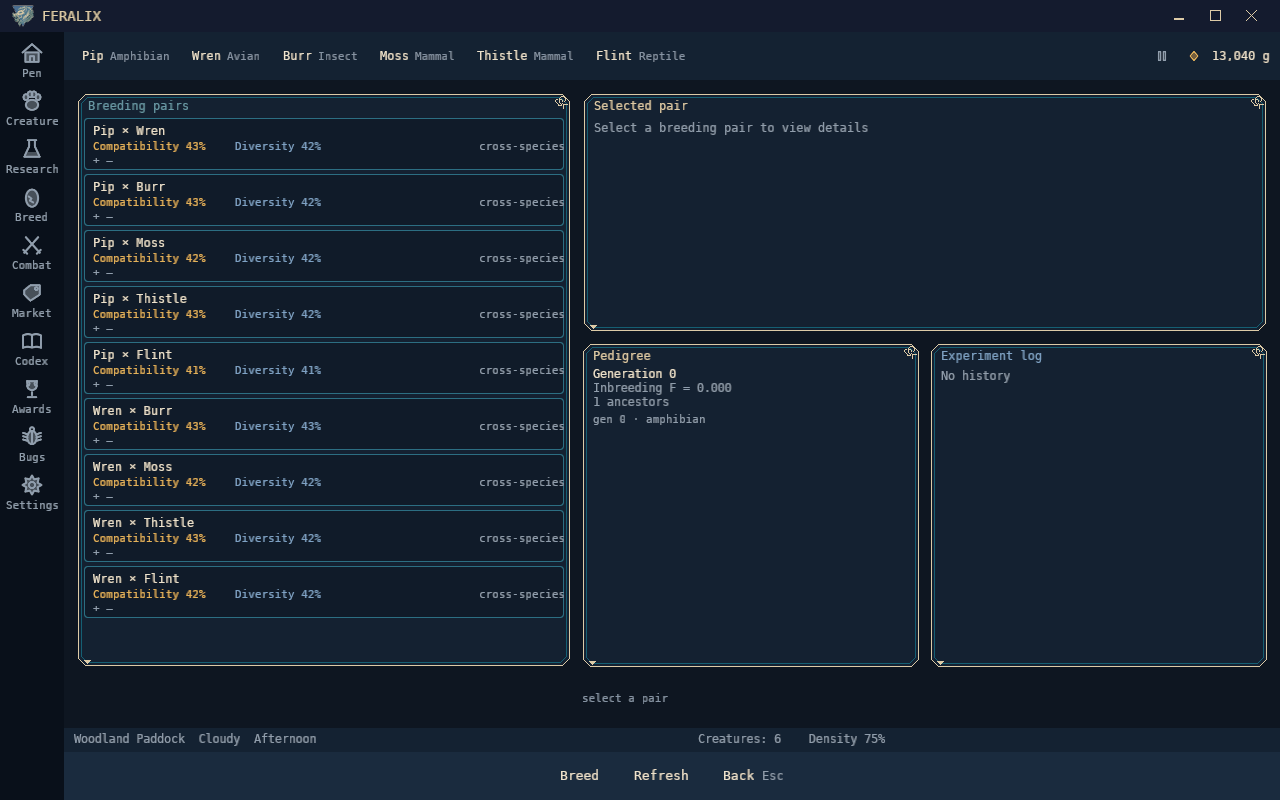Select Thistle Mammal creature tab
1280x800 pixels.
525,56
